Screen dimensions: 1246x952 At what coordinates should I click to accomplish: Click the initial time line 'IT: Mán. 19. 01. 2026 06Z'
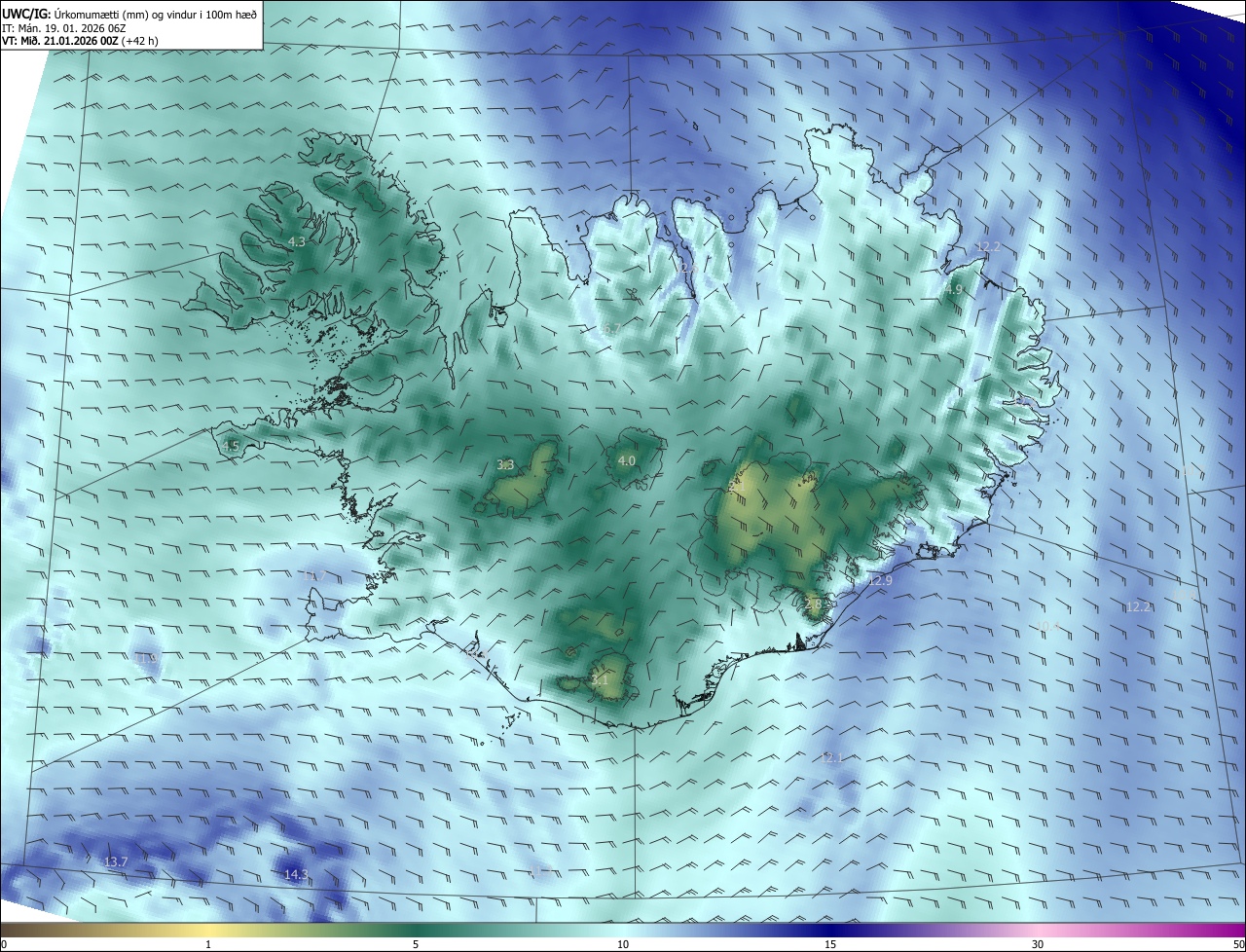64,28
